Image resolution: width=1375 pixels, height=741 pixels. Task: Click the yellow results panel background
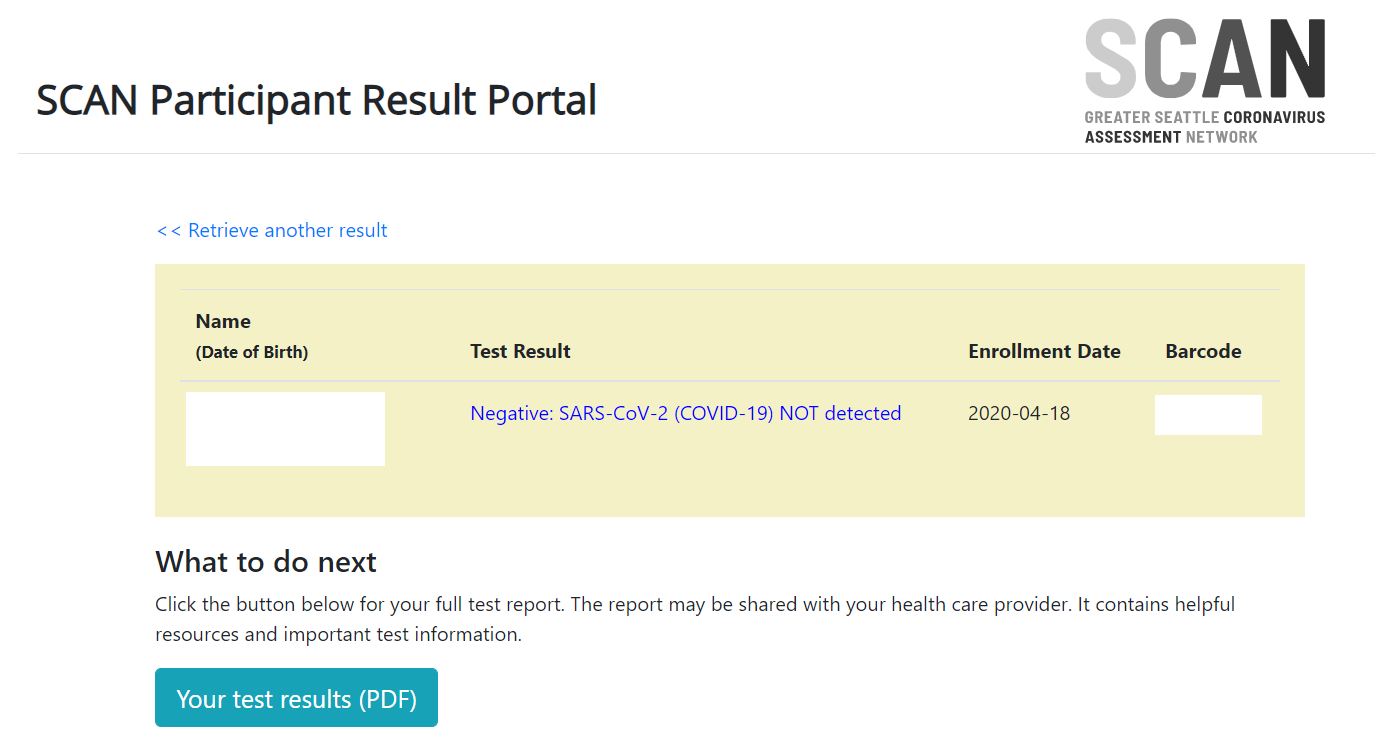(x=730, y=490)
